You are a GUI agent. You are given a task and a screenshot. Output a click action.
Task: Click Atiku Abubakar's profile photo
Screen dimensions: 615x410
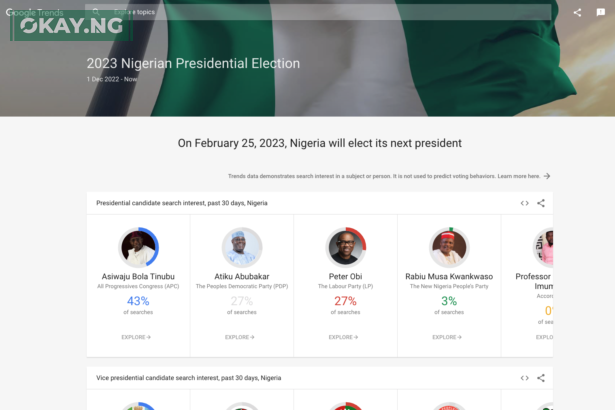[241, 247]
